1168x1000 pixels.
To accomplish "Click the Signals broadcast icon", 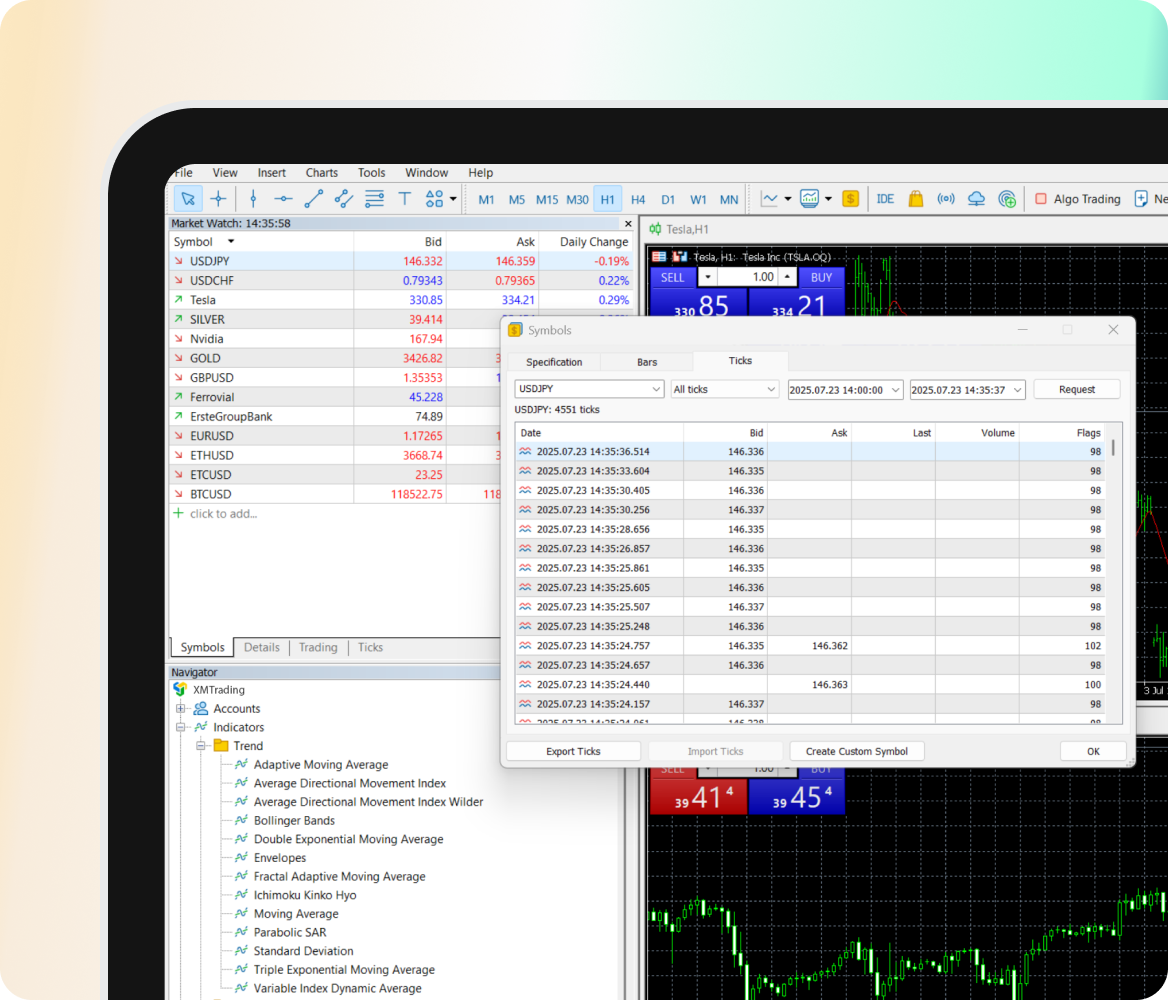I will coord(946,199).
